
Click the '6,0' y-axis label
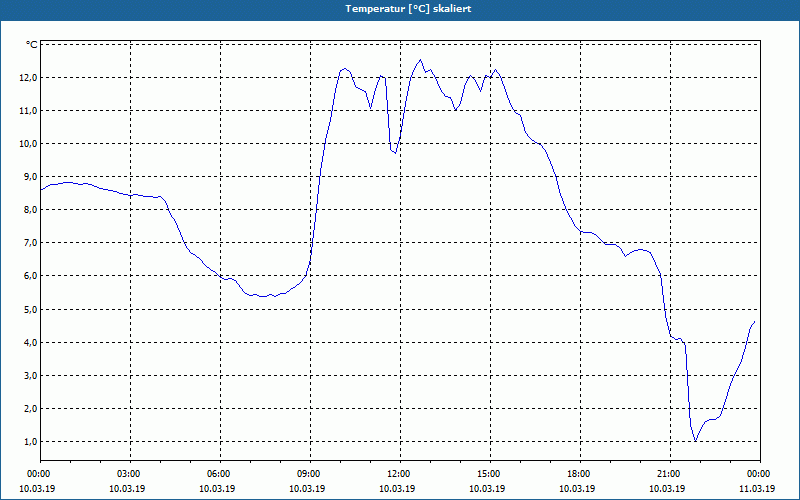point(31,276)
